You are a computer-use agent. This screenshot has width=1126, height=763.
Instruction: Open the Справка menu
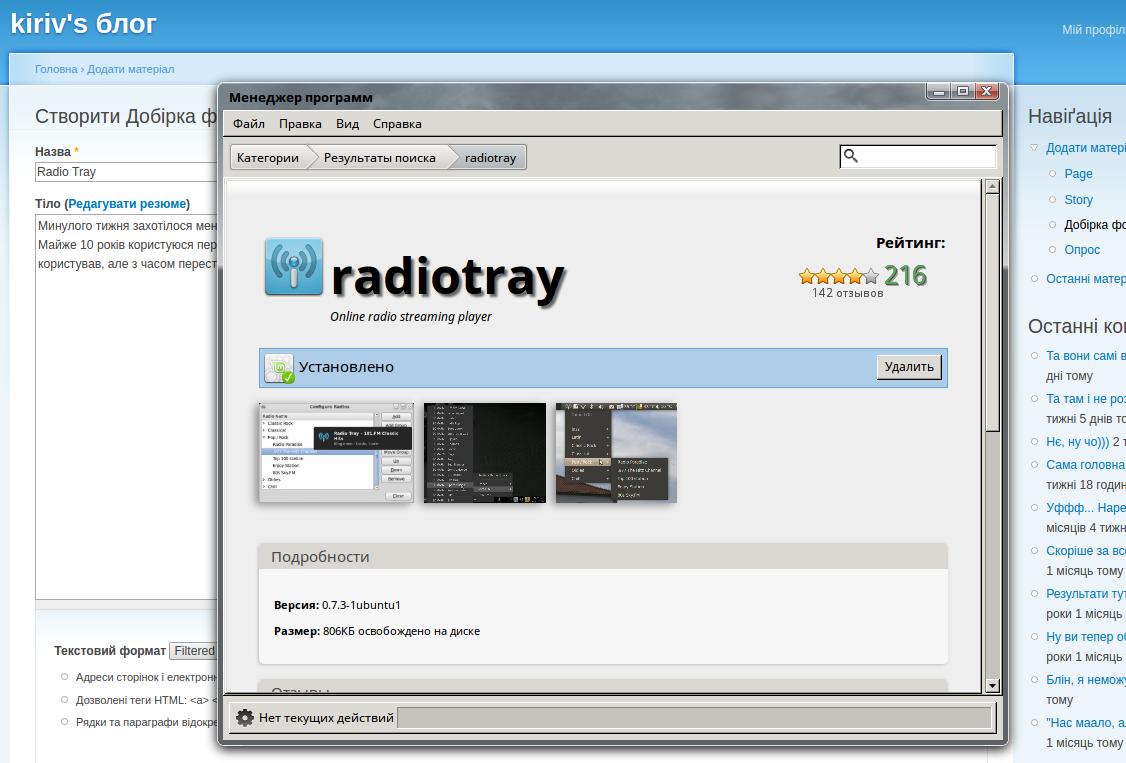tap(397, 124)
